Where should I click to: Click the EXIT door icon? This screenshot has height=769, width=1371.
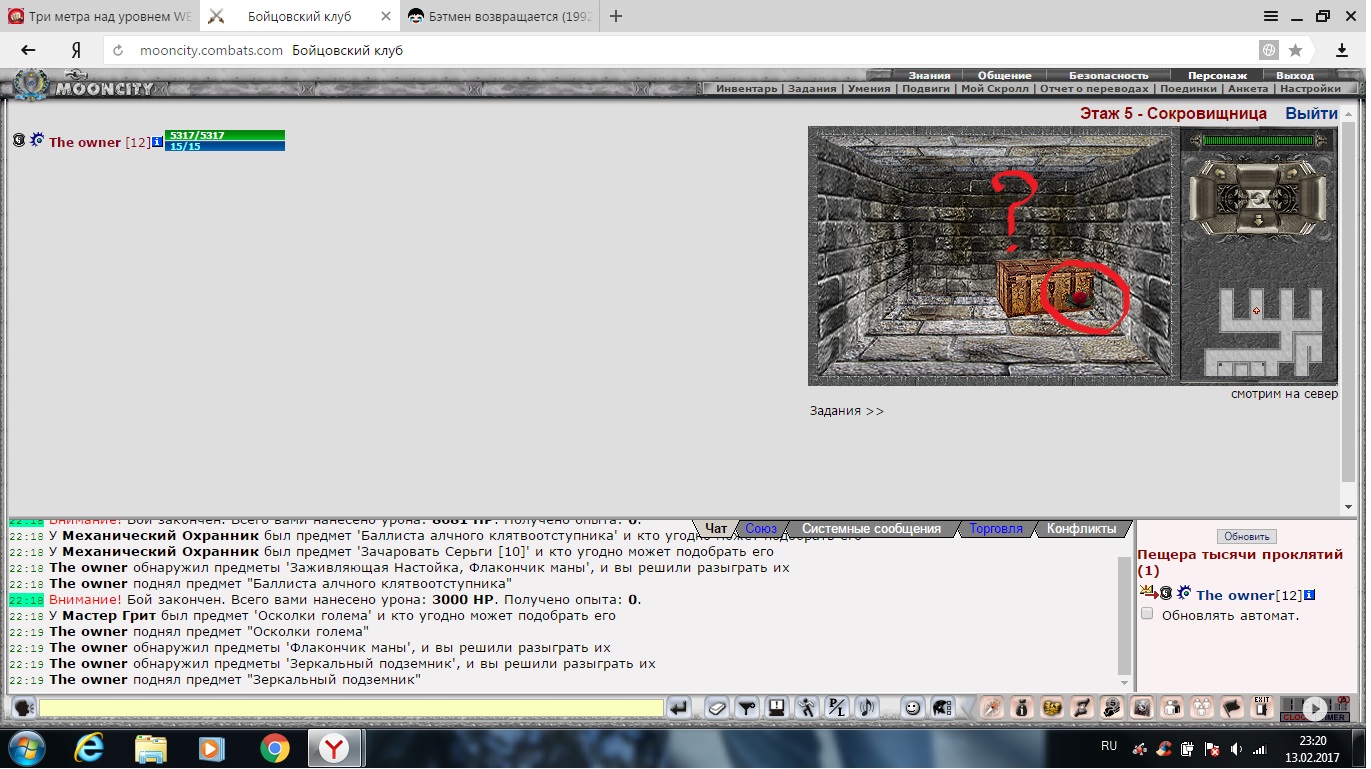click(x=1261, y=708)
